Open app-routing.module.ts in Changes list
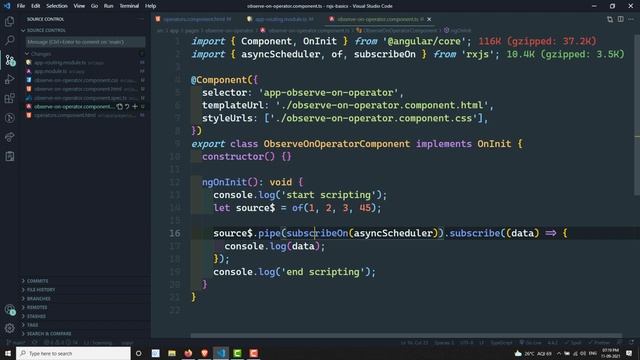640x360 pixels. pos(85,62)
